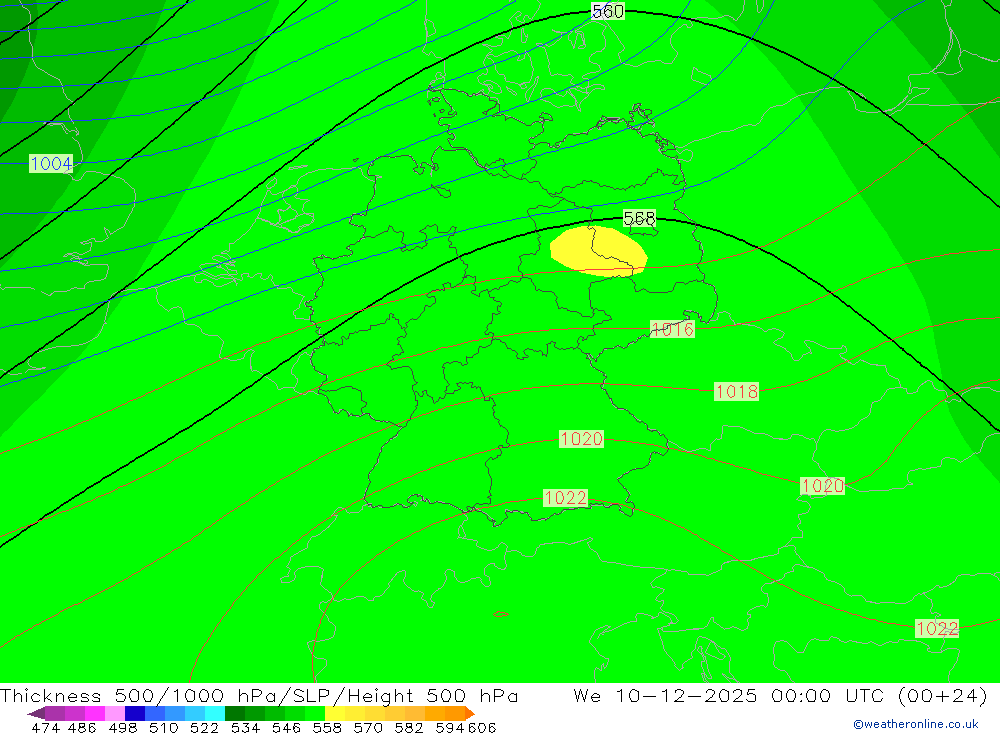Screen dimensions: 1000x733
Task: Click the orange right arrow of the legend
Action: (470, 713)
